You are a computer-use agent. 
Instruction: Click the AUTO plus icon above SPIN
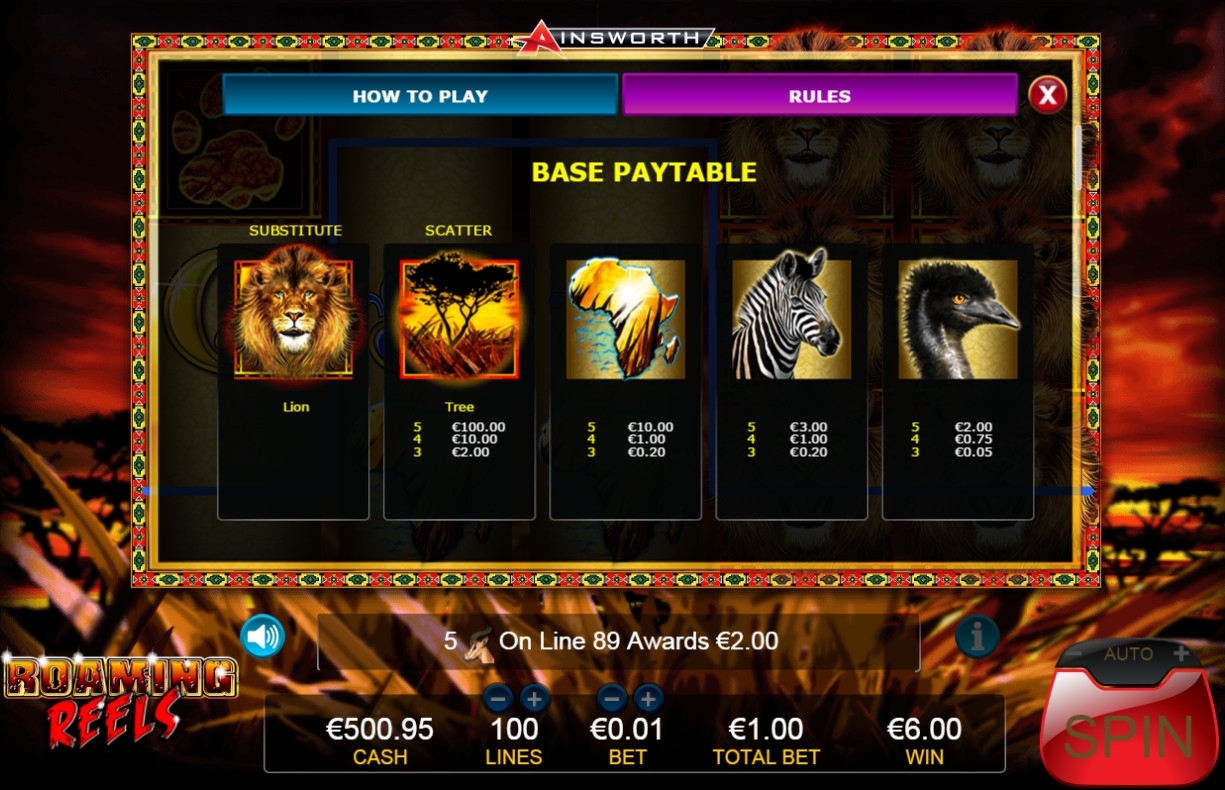(1181, 654)
